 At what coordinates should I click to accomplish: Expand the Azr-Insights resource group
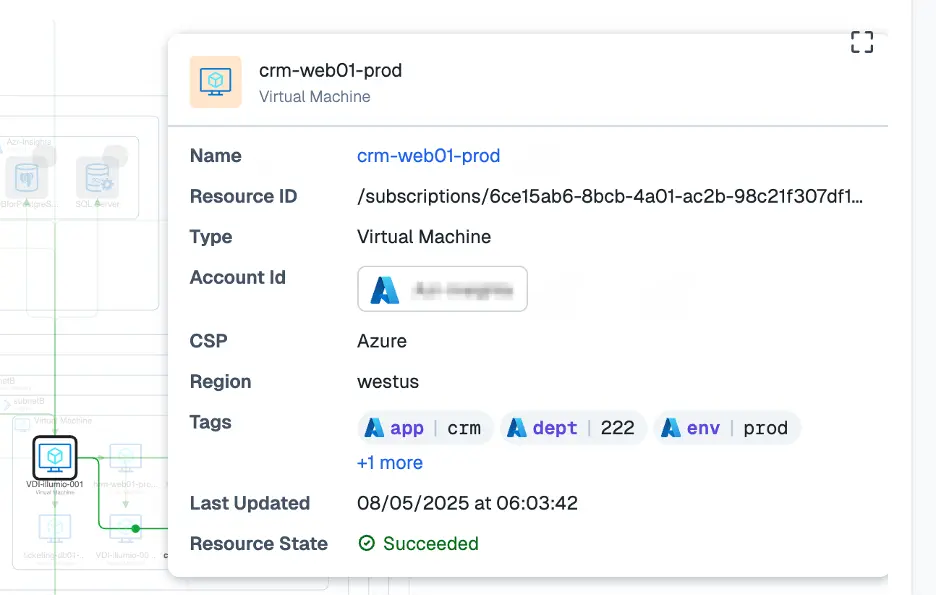28,142
